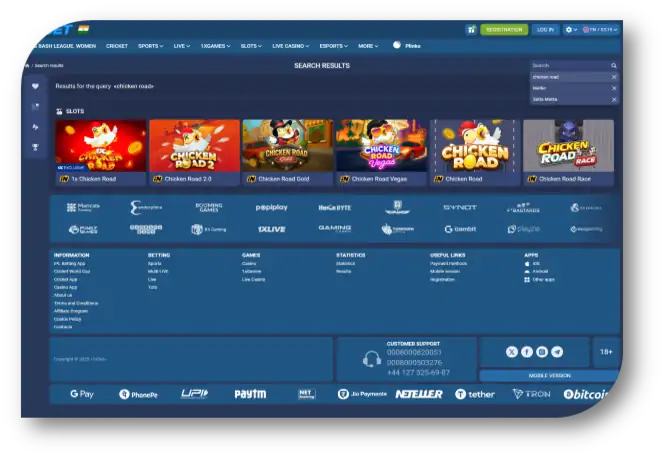Open the Facebook social icon
The height and width of the screenshot is (458, 665).
(x=527, y=352)
